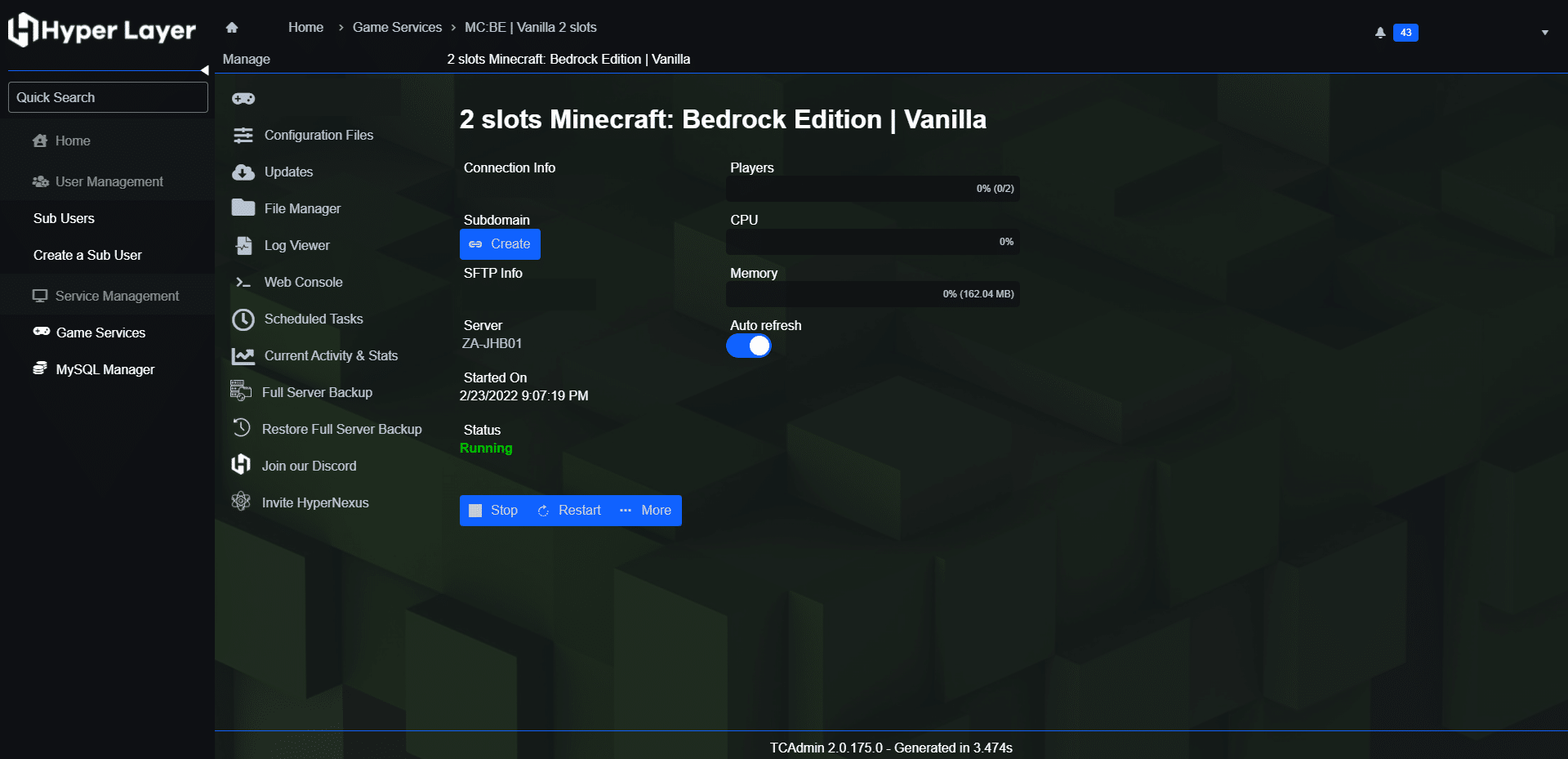
Task: Click the Running status text
Action: point(486,449)
